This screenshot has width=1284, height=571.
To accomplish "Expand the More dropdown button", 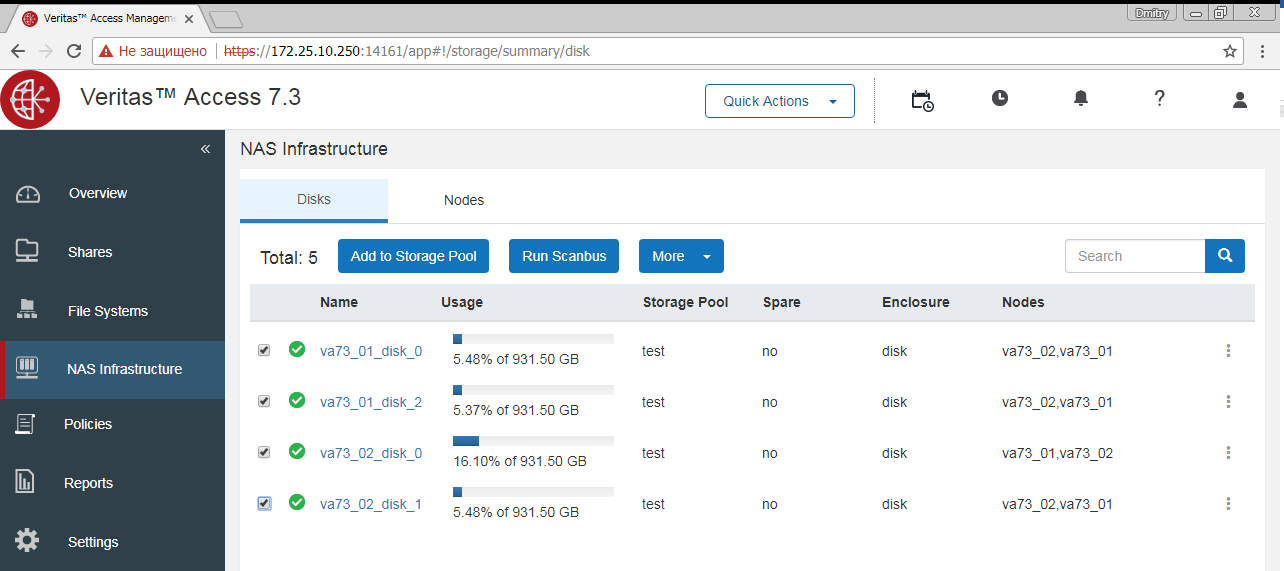I will [681, 256].
